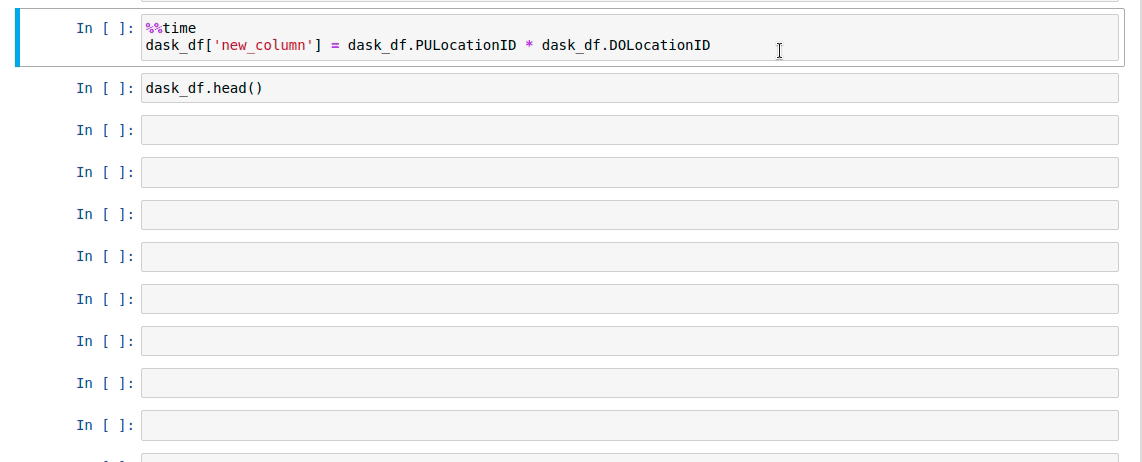Viewport: 1142px width, 462px height.
Task: Click dask_df.DOLocationID in the code
Action: click(x=626, y=45)
